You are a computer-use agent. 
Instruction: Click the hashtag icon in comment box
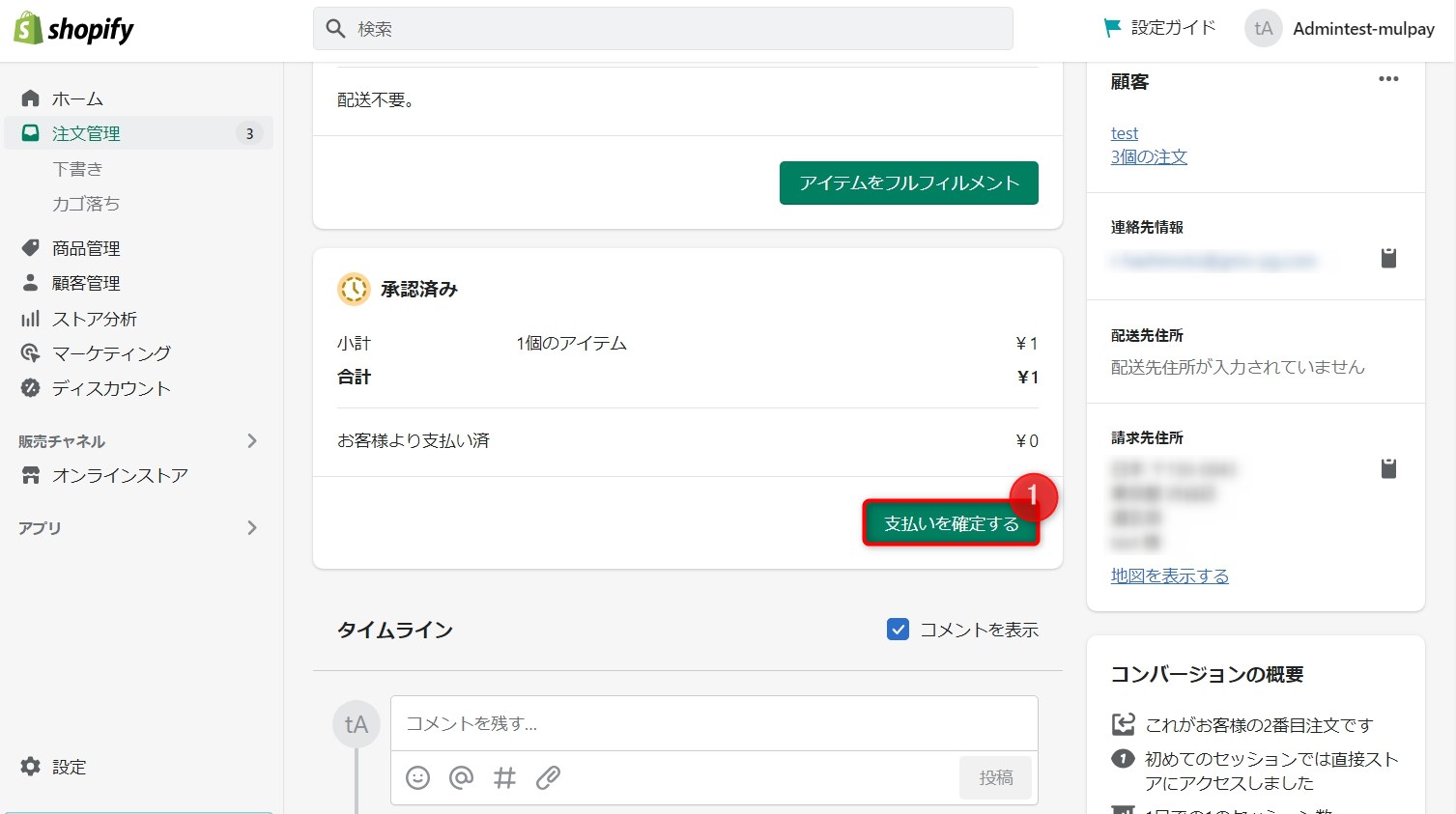coord(504,777)
